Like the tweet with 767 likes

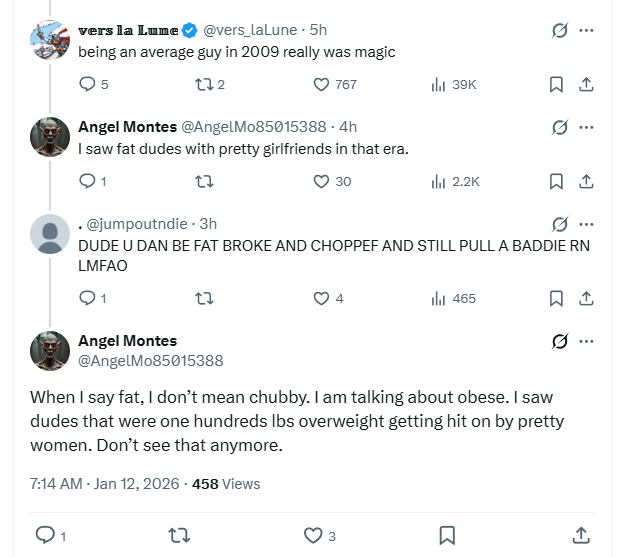coord(322,85)
